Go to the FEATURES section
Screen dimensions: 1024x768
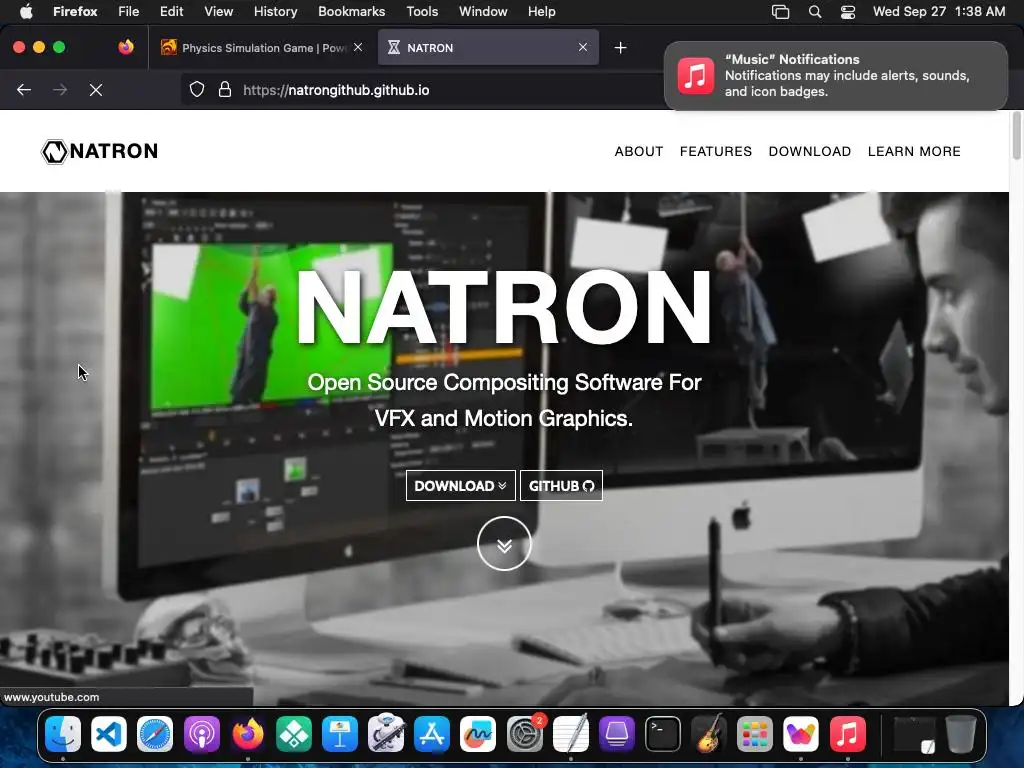[x=716, y=152]
